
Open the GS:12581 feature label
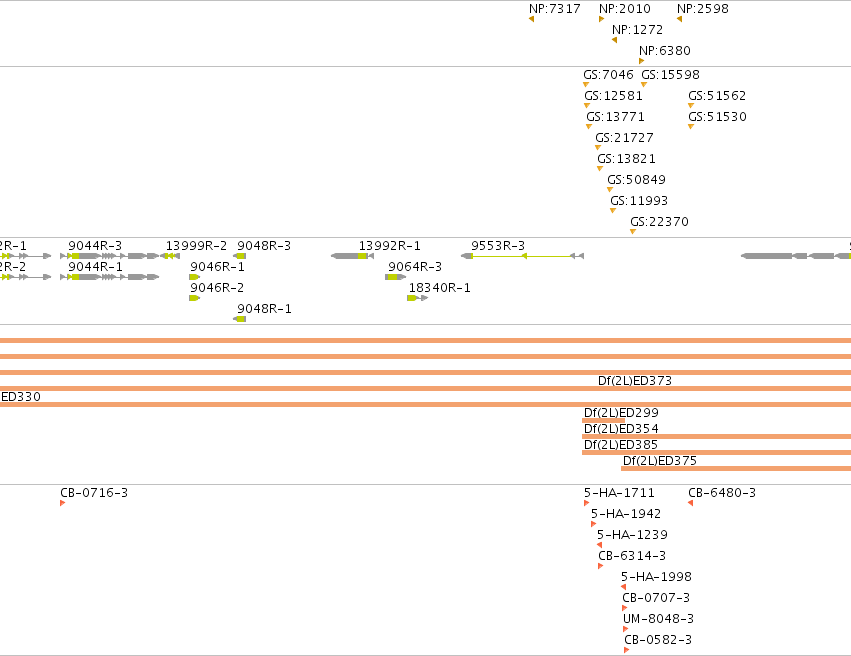pyautogui.click(x=614, y=96)
